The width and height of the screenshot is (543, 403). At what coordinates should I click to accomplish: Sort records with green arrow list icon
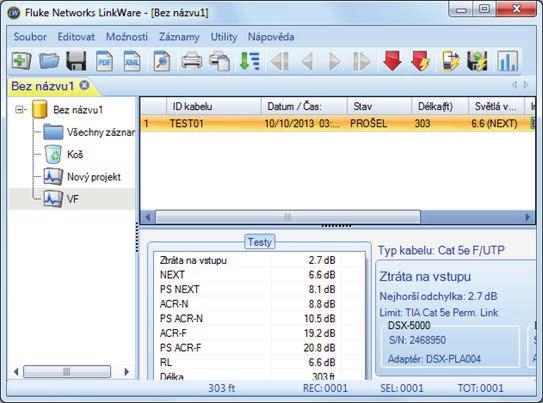(249, 61)
